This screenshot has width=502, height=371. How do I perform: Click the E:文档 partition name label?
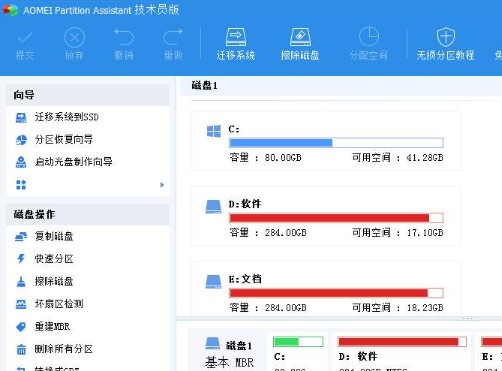pyautogui.click(x=245, y=279)
